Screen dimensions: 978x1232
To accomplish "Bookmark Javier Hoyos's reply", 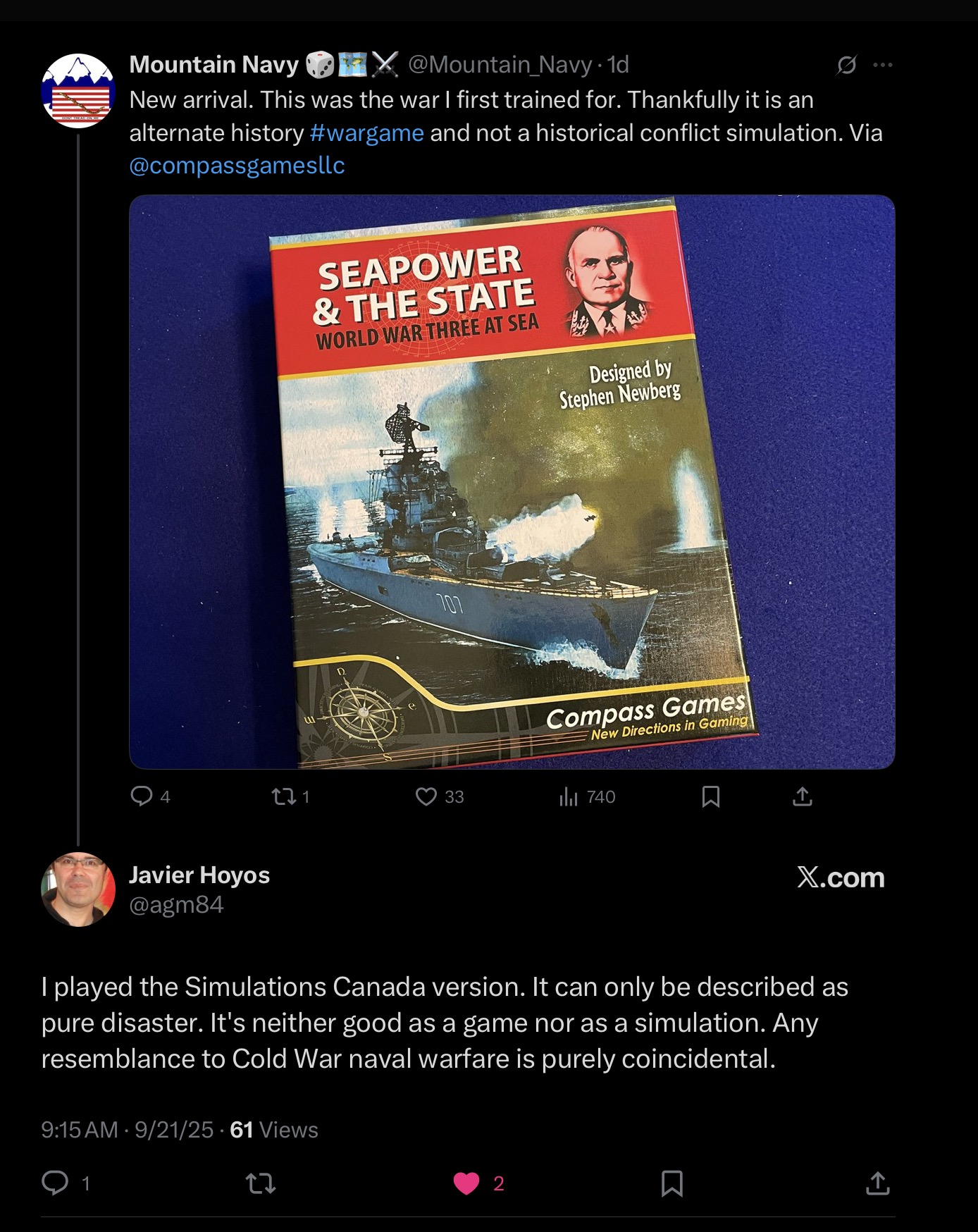I will pos(672,1183).
